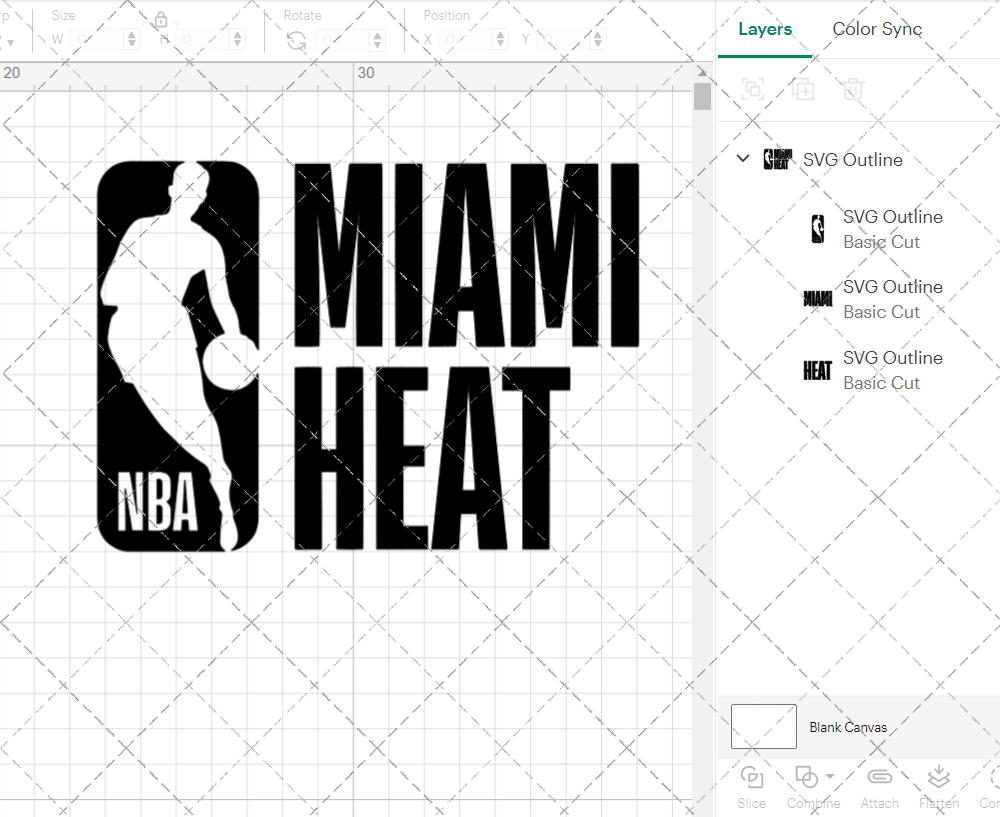Click the MIAMI layer thumbnail
This screenshot has width=1000, height=817.
tap(818, 298)
